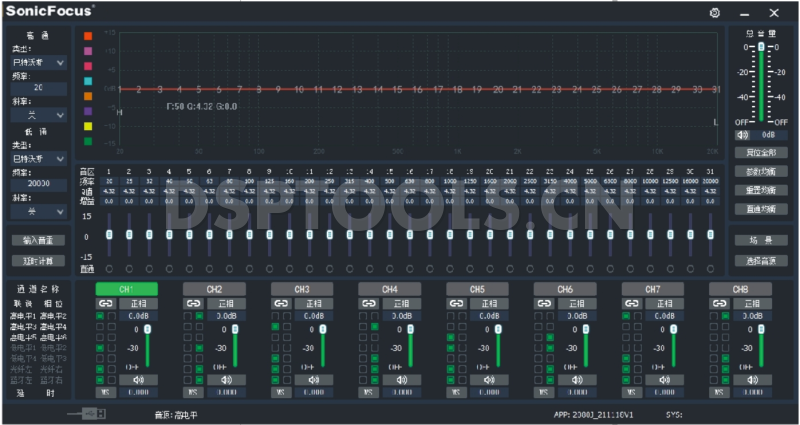The image size is (800, 425).
Task: Click the CH5 link (chain) icon
Action: click(457, 304)
